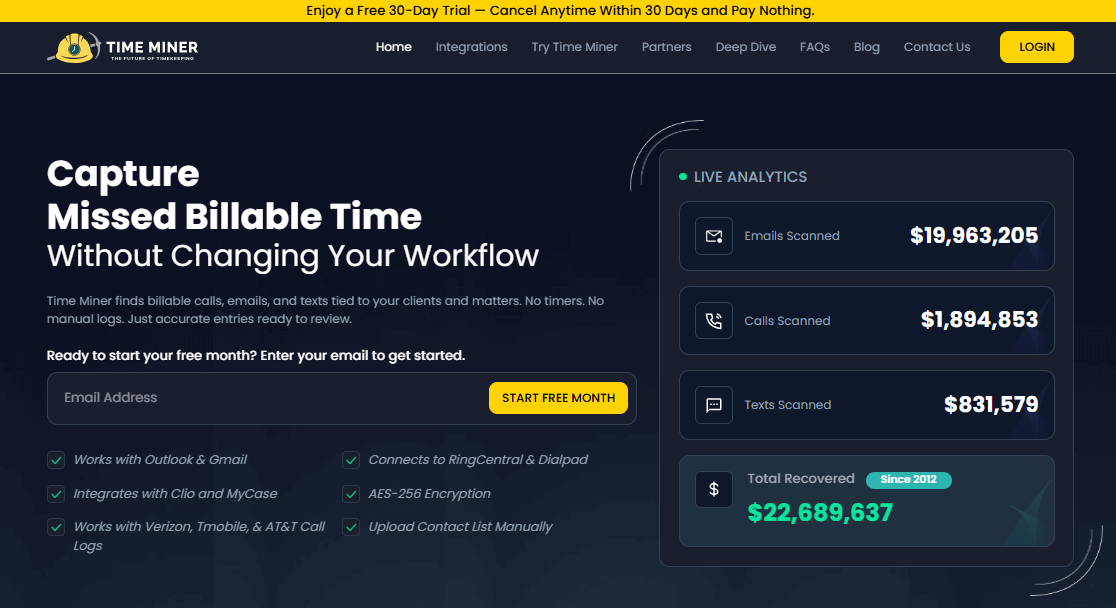This screenshot has height=608, width=1116.
Task: Click the phone icon beside Calls Scanned
Action: pos(714,320)
